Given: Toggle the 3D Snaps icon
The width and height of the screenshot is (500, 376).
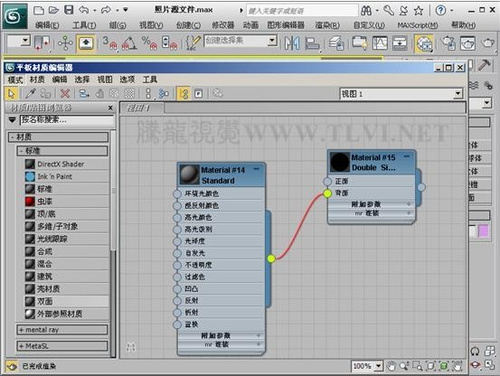Looking at the screenshot, I should click(110, 43).
